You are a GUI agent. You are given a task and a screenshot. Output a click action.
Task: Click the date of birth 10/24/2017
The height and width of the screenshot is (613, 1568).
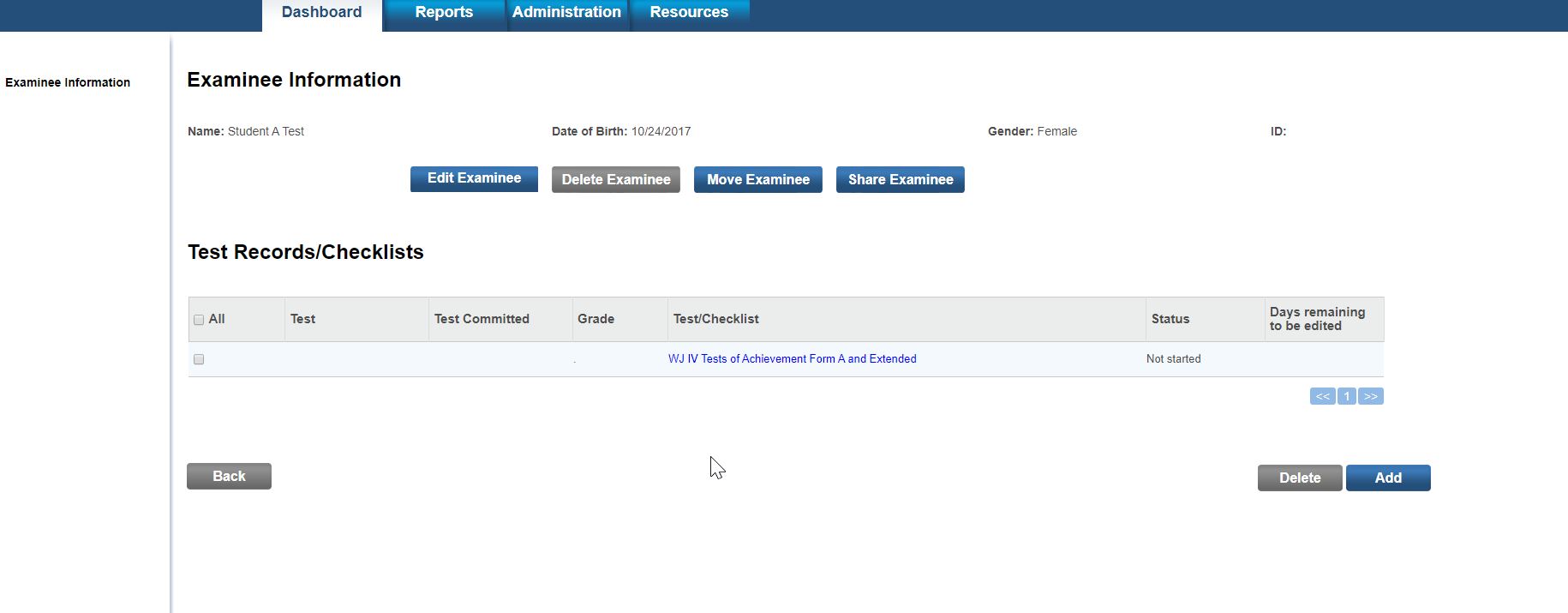coord(661,131)
